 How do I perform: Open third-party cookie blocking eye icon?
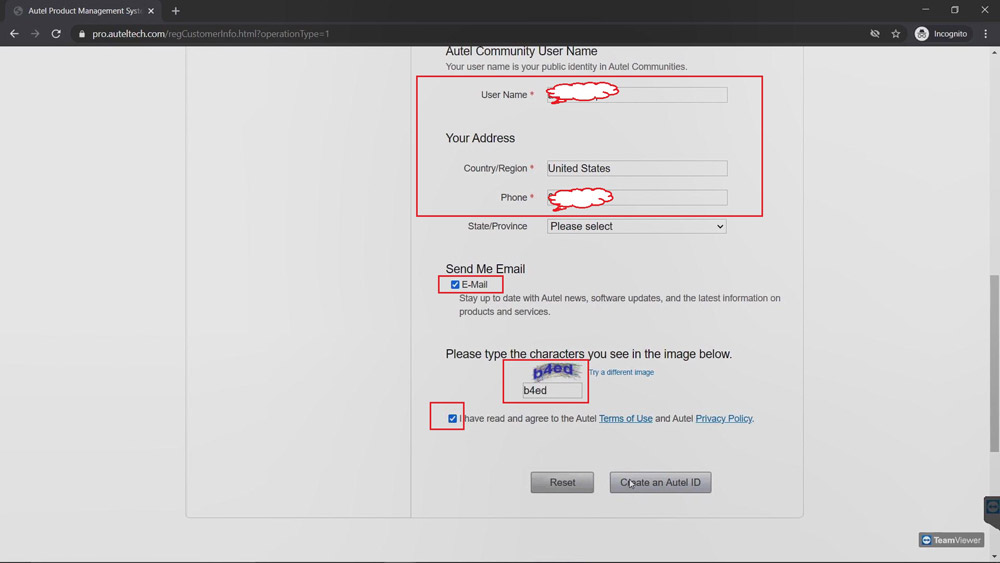tap(875, 34)
